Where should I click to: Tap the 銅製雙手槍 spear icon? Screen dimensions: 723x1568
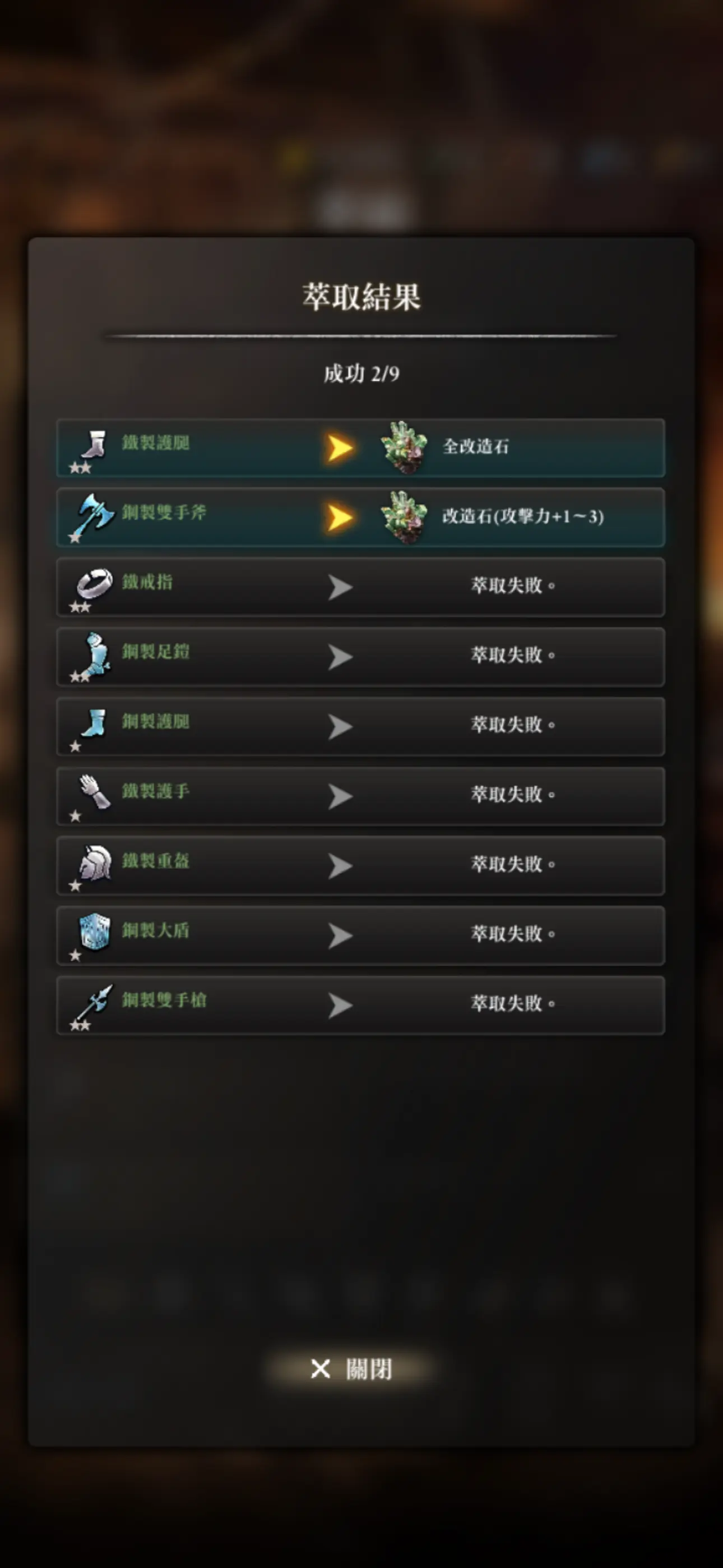coord(95,1002)
